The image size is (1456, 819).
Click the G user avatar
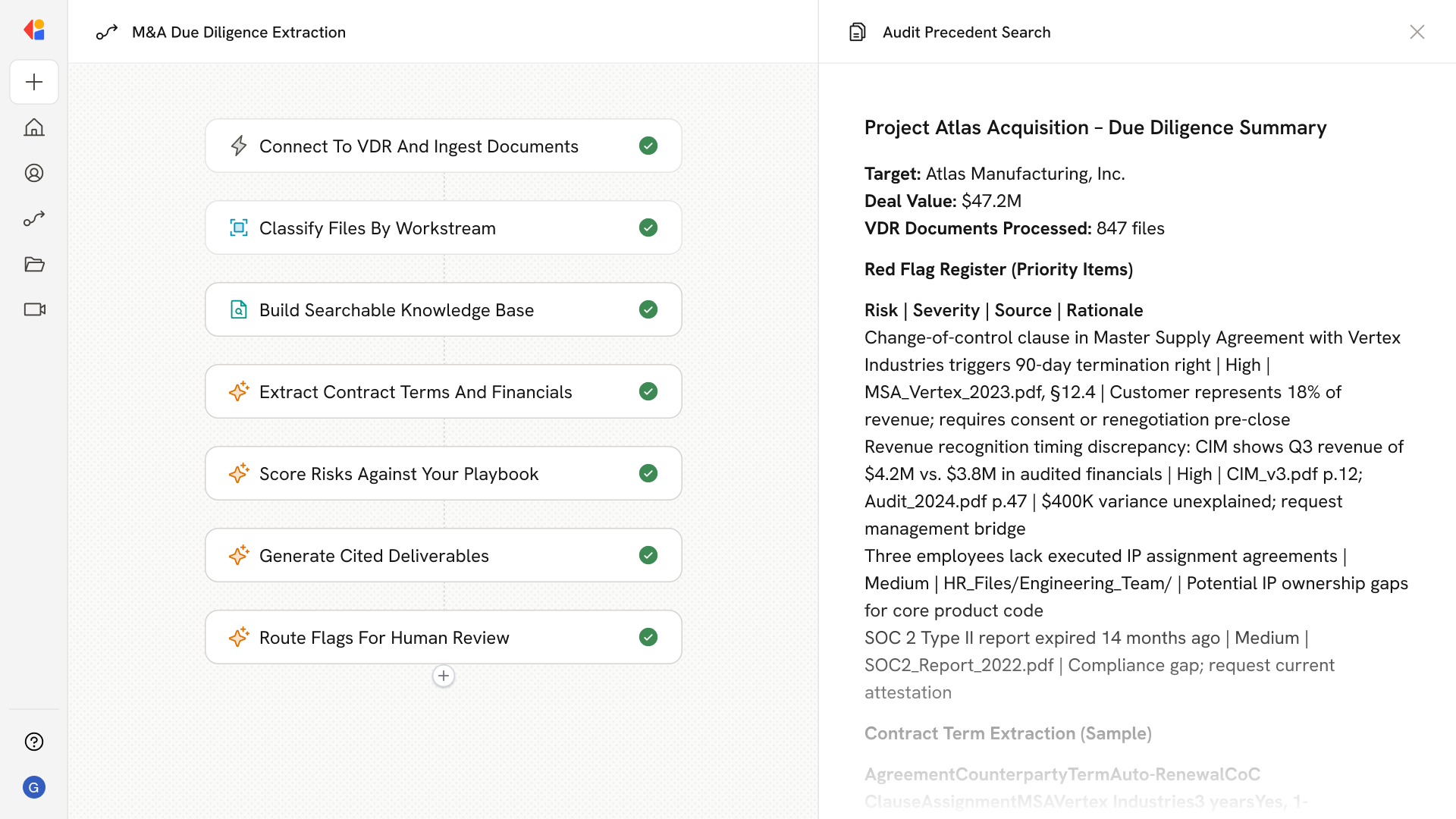tap(34, 787)
